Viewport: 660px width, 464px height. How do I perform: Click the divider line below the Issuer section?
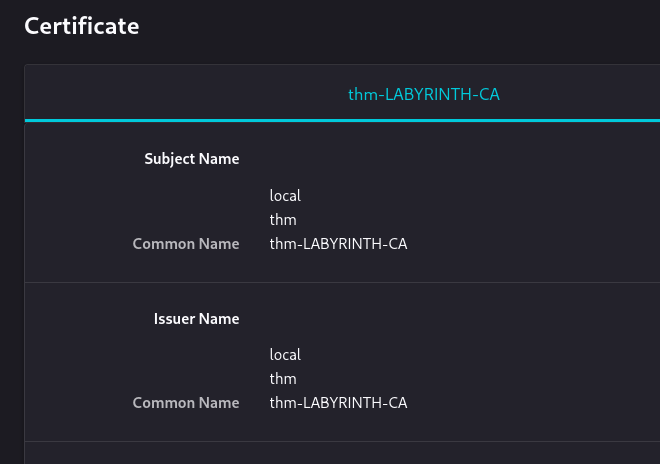click(342, 442)
